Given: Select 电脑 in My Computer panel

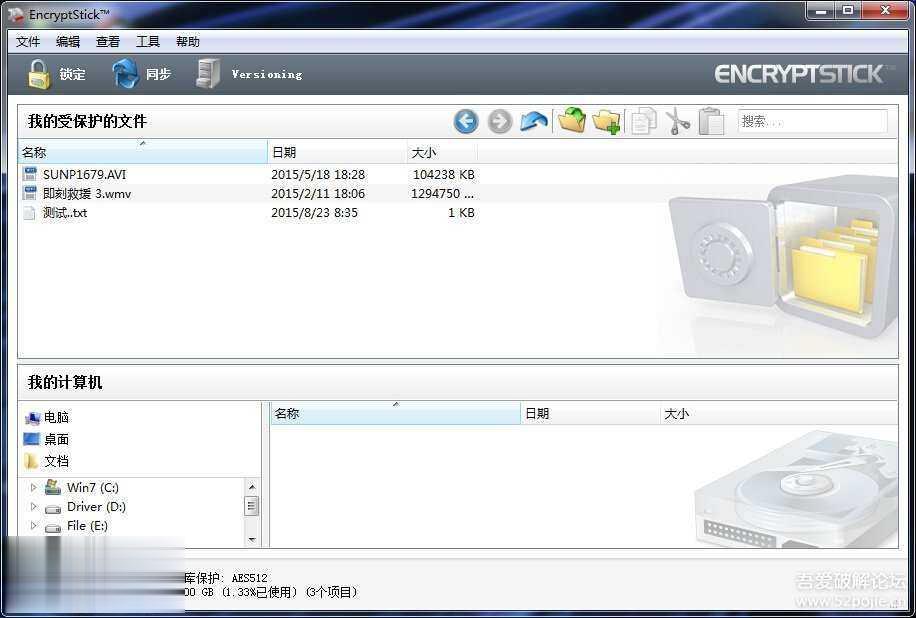Looking at the screenshot, I should click(x=47, y=417).
